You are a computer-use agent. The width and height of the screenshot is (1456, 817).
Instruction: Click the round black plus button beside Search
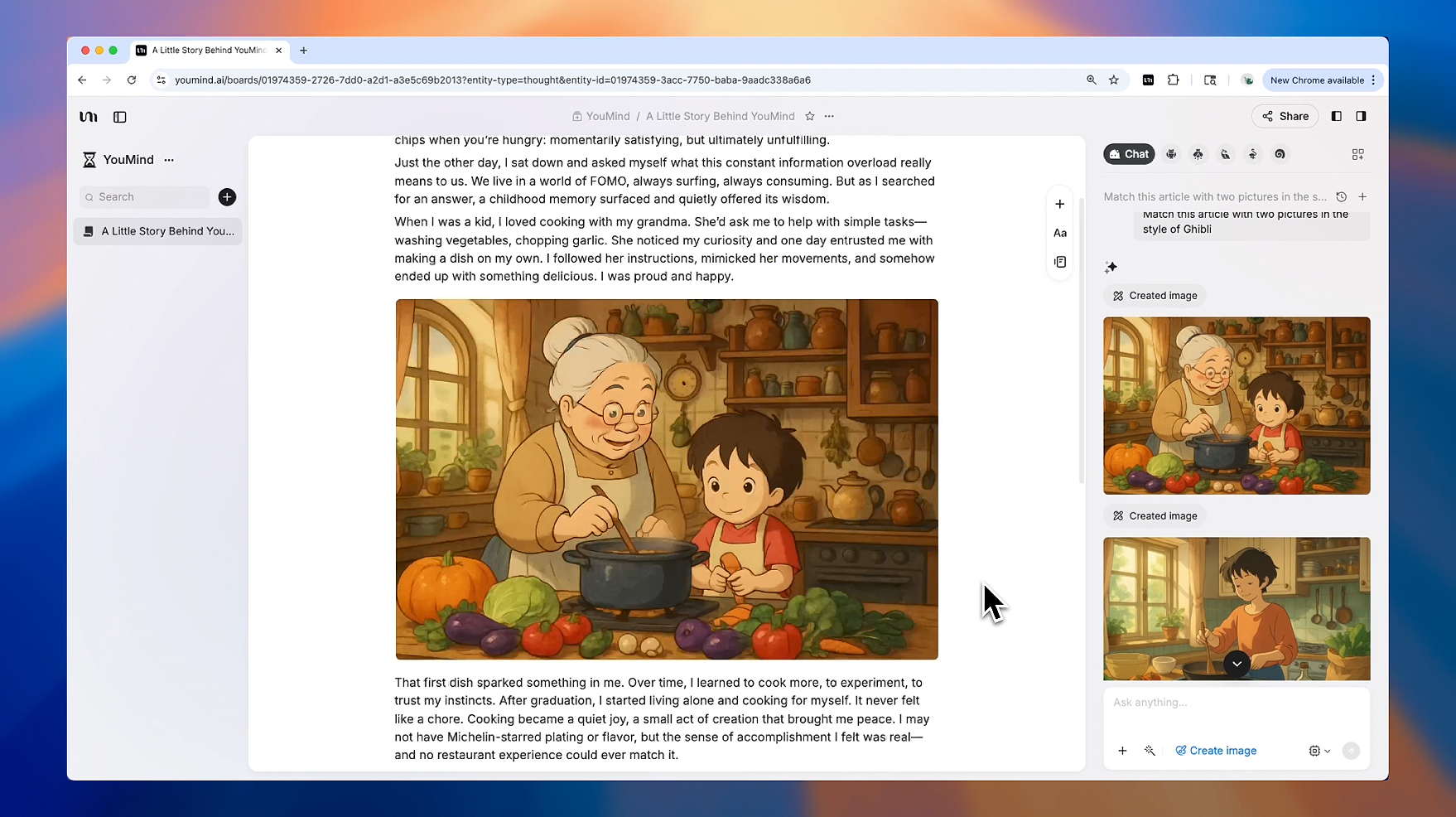click(227, 197)
